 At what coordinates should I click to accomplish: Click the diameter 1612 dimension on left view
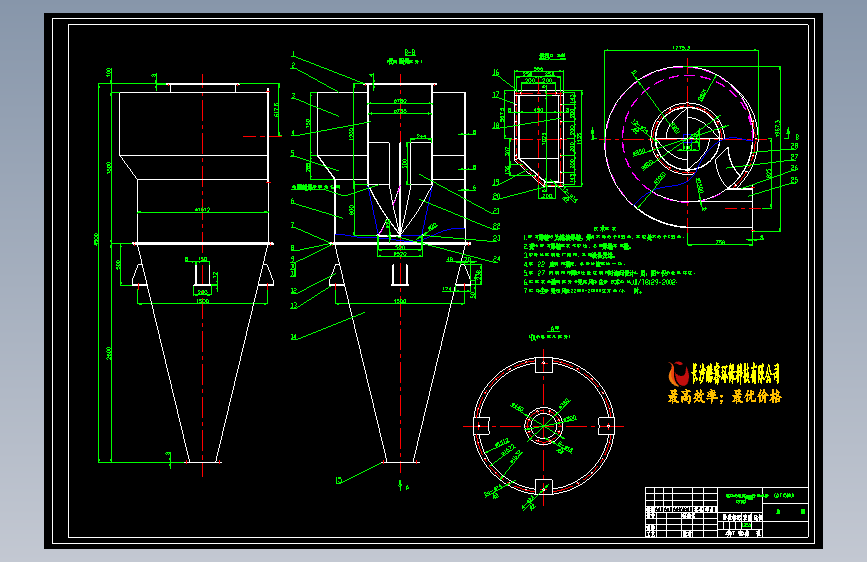click(x=202, y=210)
